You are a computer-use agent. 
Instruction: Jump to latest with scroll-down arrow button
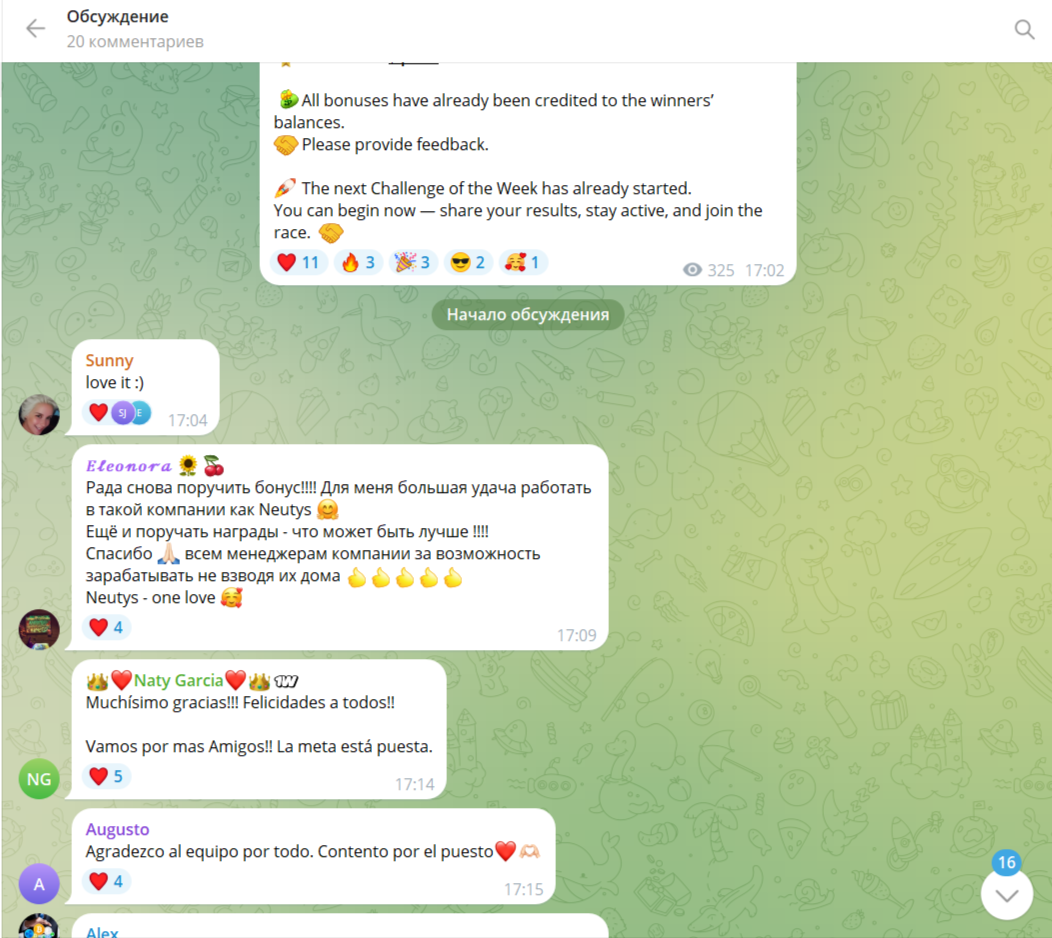tap(1006, 896)
